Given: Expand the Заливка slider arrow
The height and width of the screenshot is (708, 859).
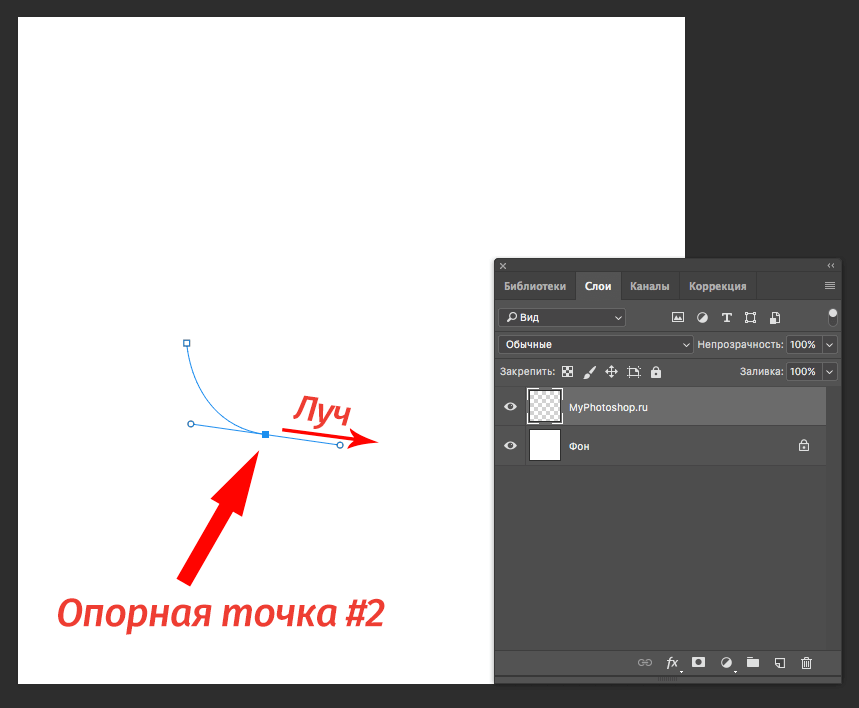Looking at the screenshot, I should (x=829, y=372).
